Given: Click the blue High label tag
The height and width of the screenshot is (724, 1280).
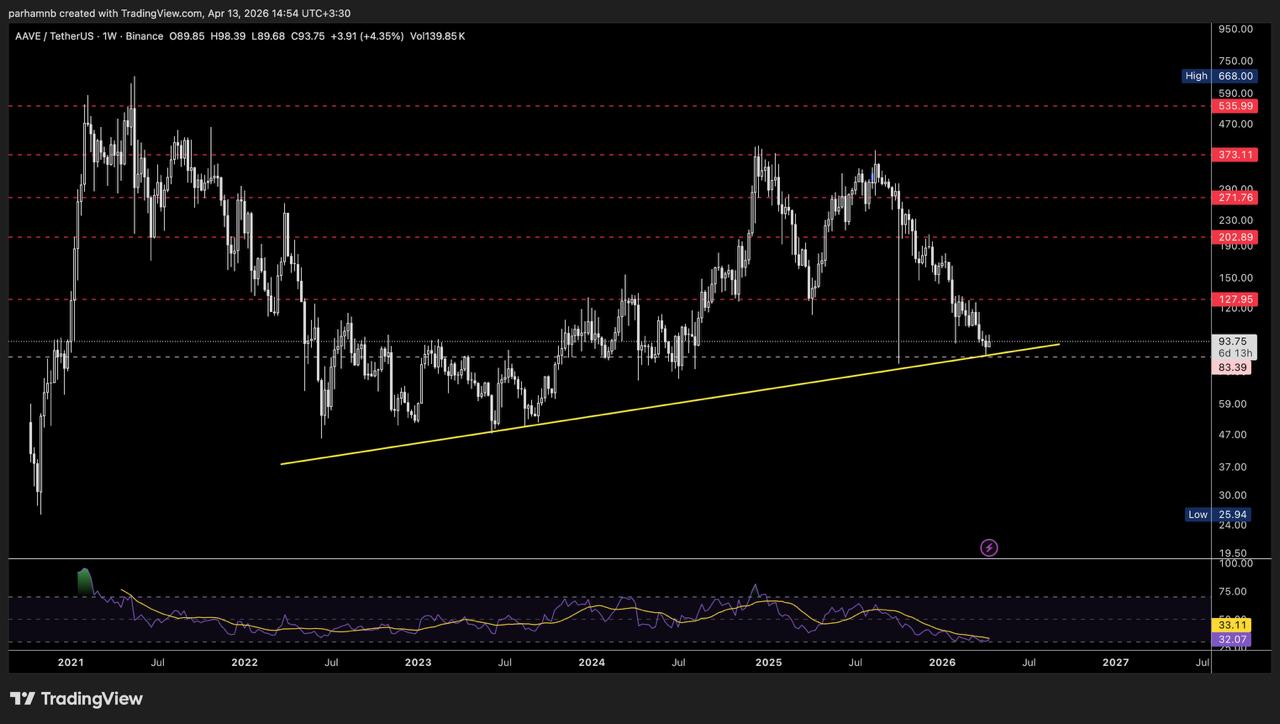Looking at the screenshot, I should [1196, 76].
